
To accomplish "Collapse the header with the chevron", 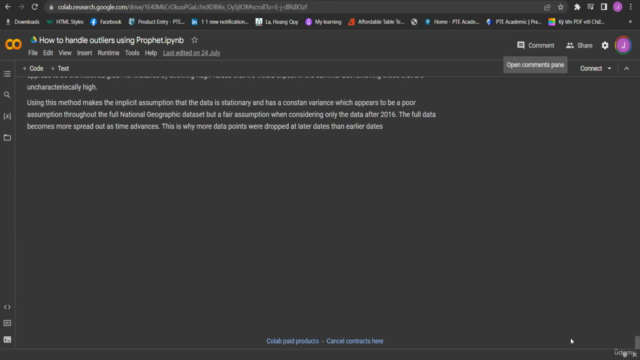I will [627, 69].
